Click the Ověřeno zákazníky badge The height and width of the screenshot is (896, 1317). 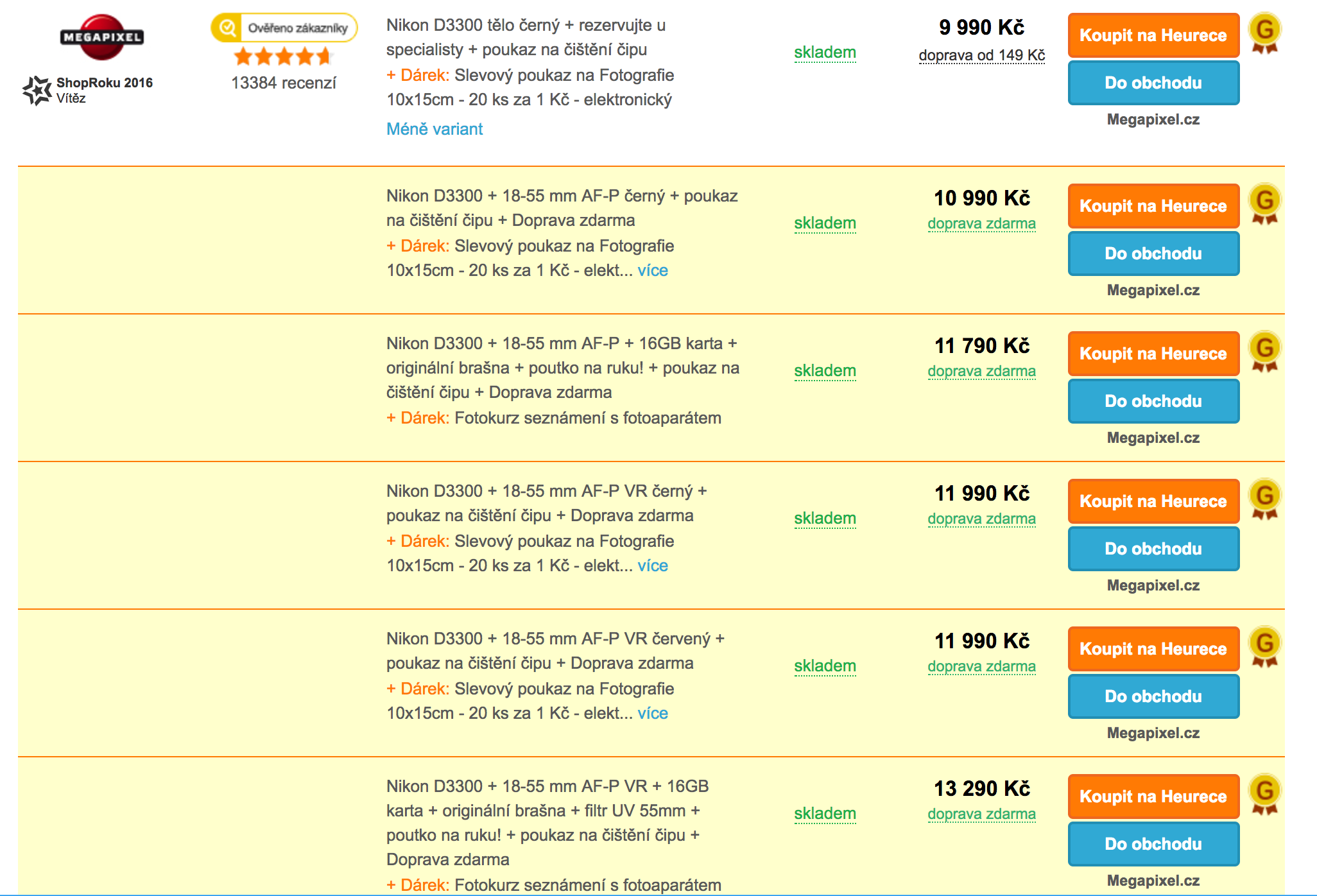click(284, 28)
